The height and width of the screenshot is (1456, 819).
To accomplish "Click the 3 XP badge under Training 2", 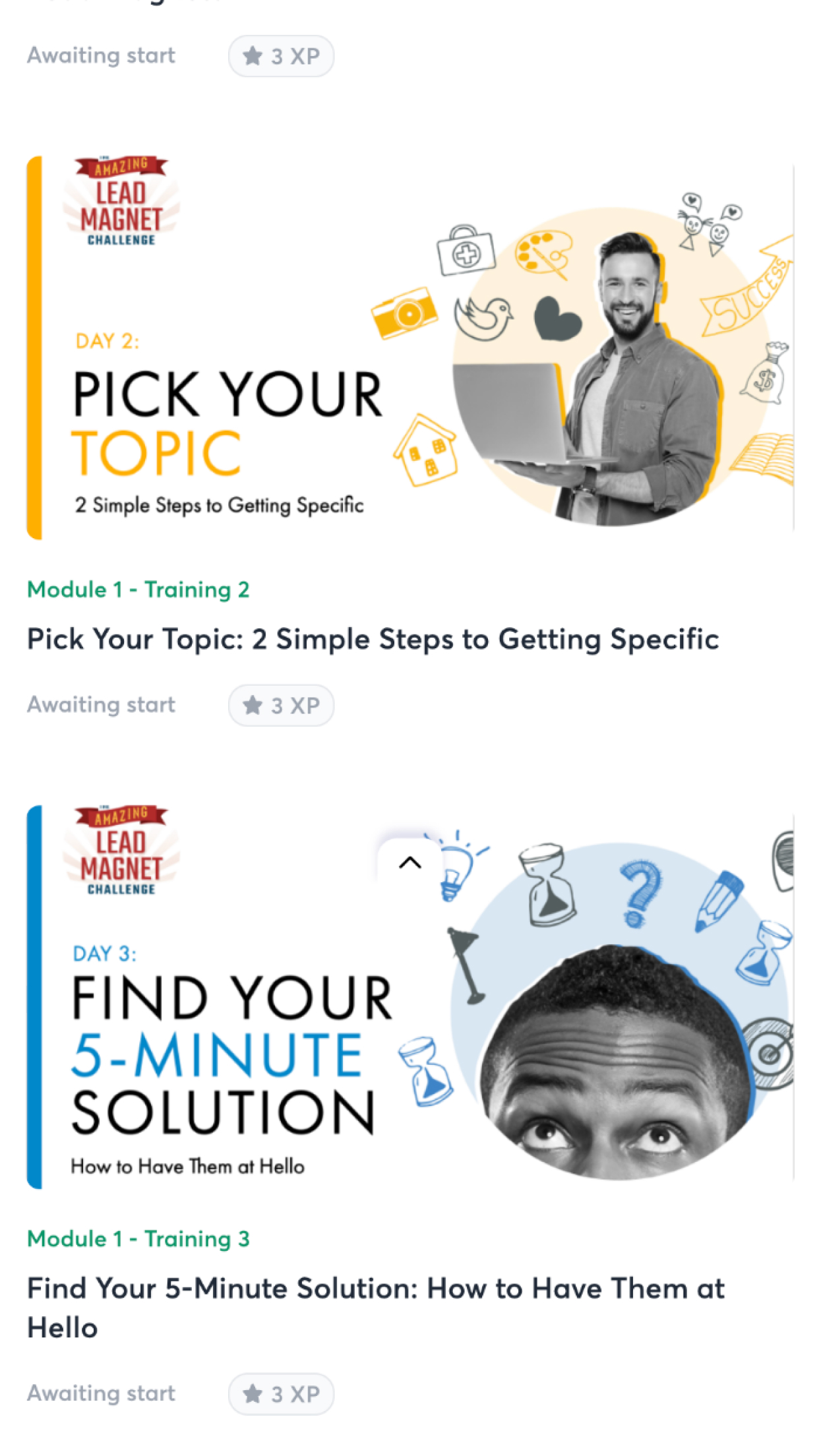I will 281,706.
